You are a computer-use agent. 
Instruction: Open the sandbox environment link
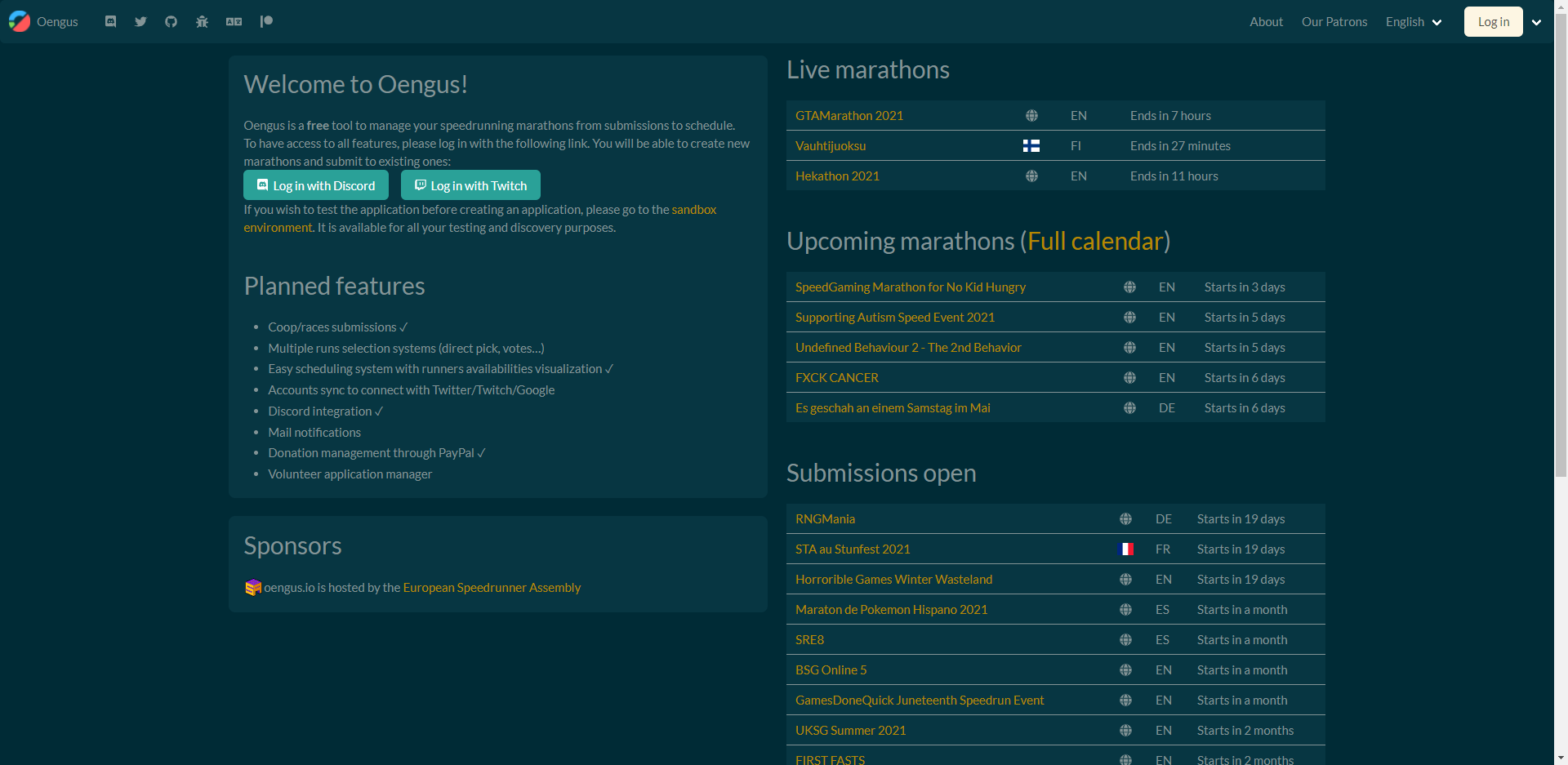click(x=479, y=219)
